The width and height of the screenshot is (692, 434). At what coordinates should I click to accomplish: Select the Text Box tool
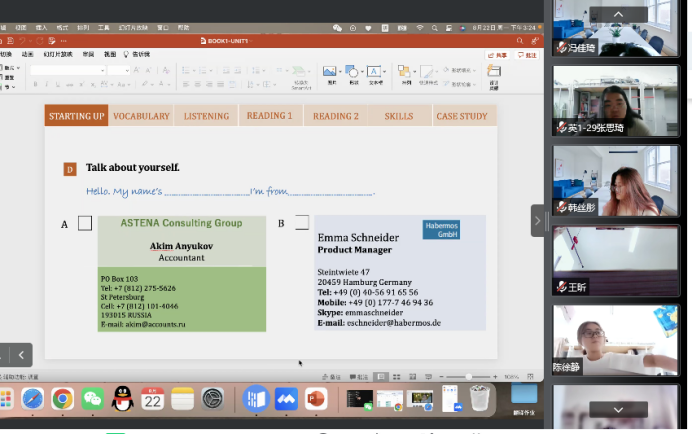click(375, 72)
